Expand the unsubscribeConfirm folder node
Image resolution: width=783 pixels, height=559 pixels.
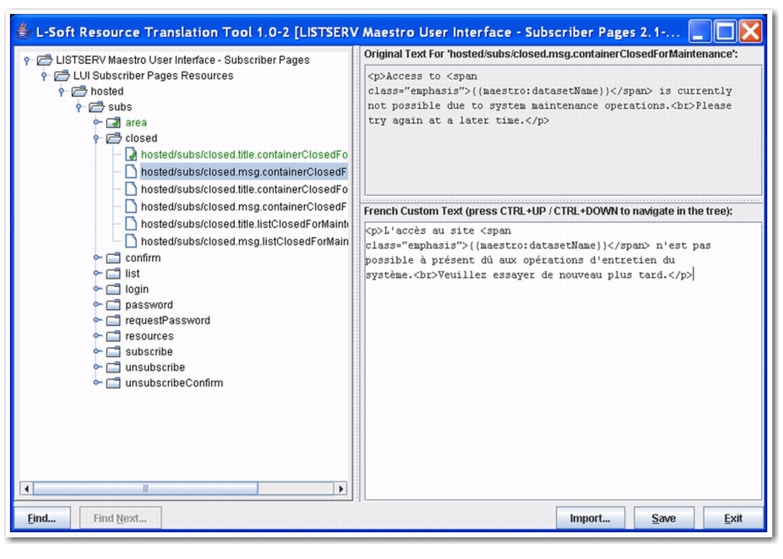(97, 383)
